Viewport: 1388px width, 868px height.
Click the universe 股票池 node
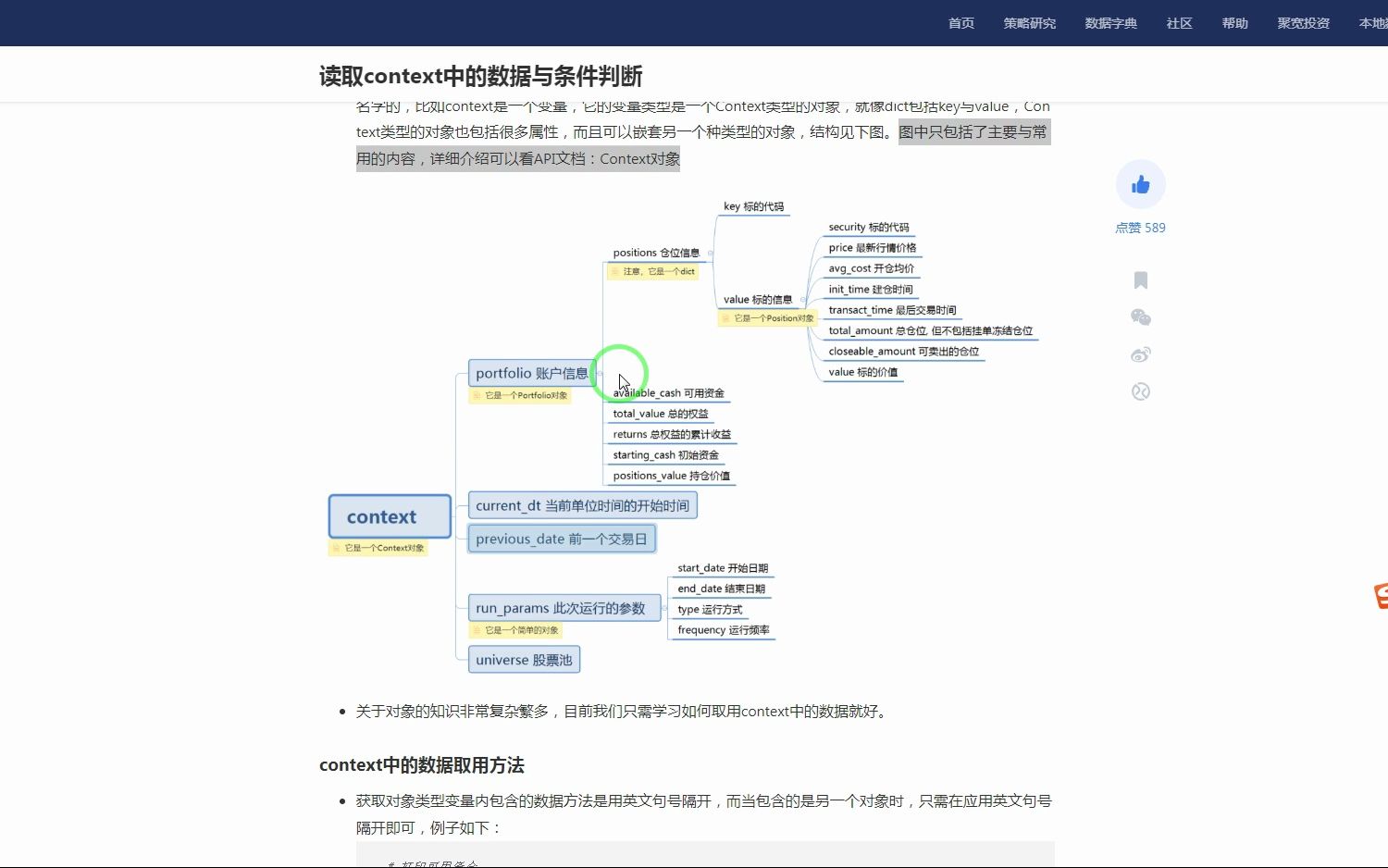pyautogui.click(x=525, y=660)
